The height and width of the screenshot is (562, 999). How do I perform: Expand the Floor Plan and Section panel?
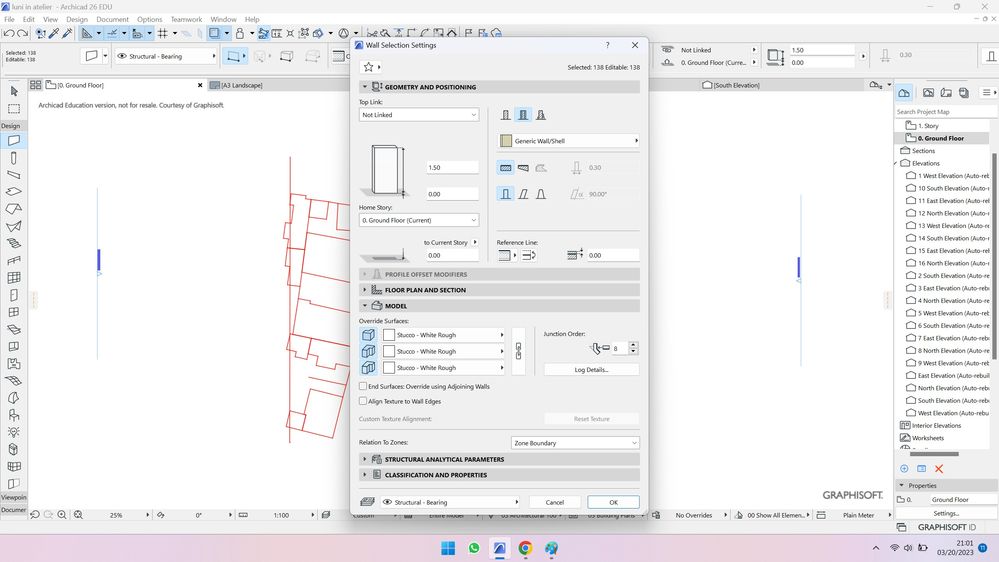coord(425,290)
